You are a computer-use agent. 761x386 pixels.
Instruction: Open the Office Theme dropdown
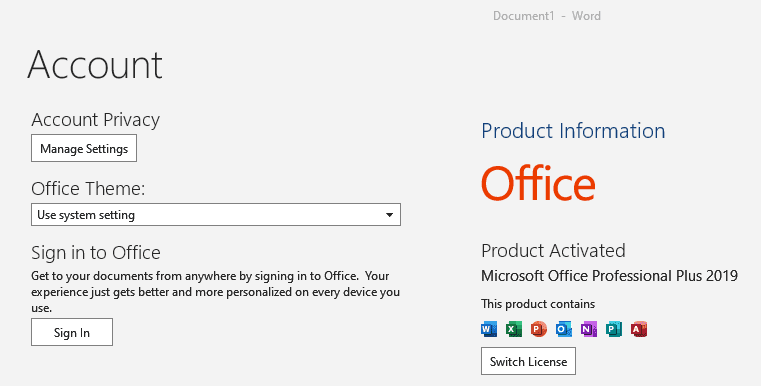(x=216, y=215)
